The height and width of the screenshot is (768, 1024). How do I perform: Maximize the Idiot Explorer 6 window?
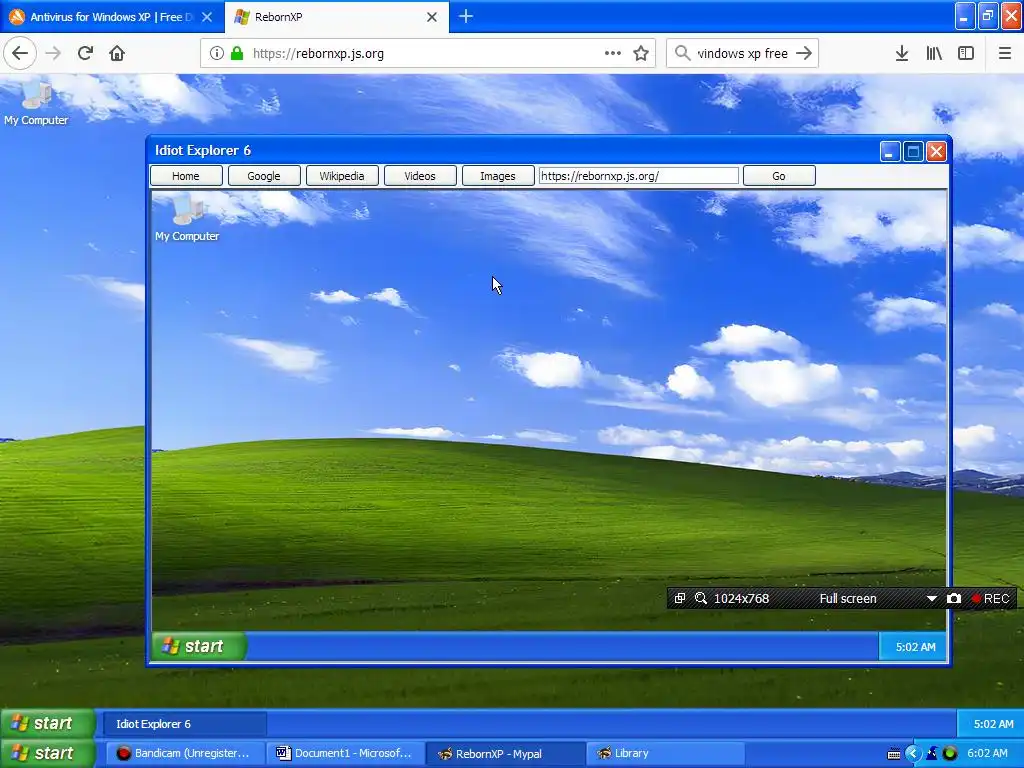(x=913, y=152)
